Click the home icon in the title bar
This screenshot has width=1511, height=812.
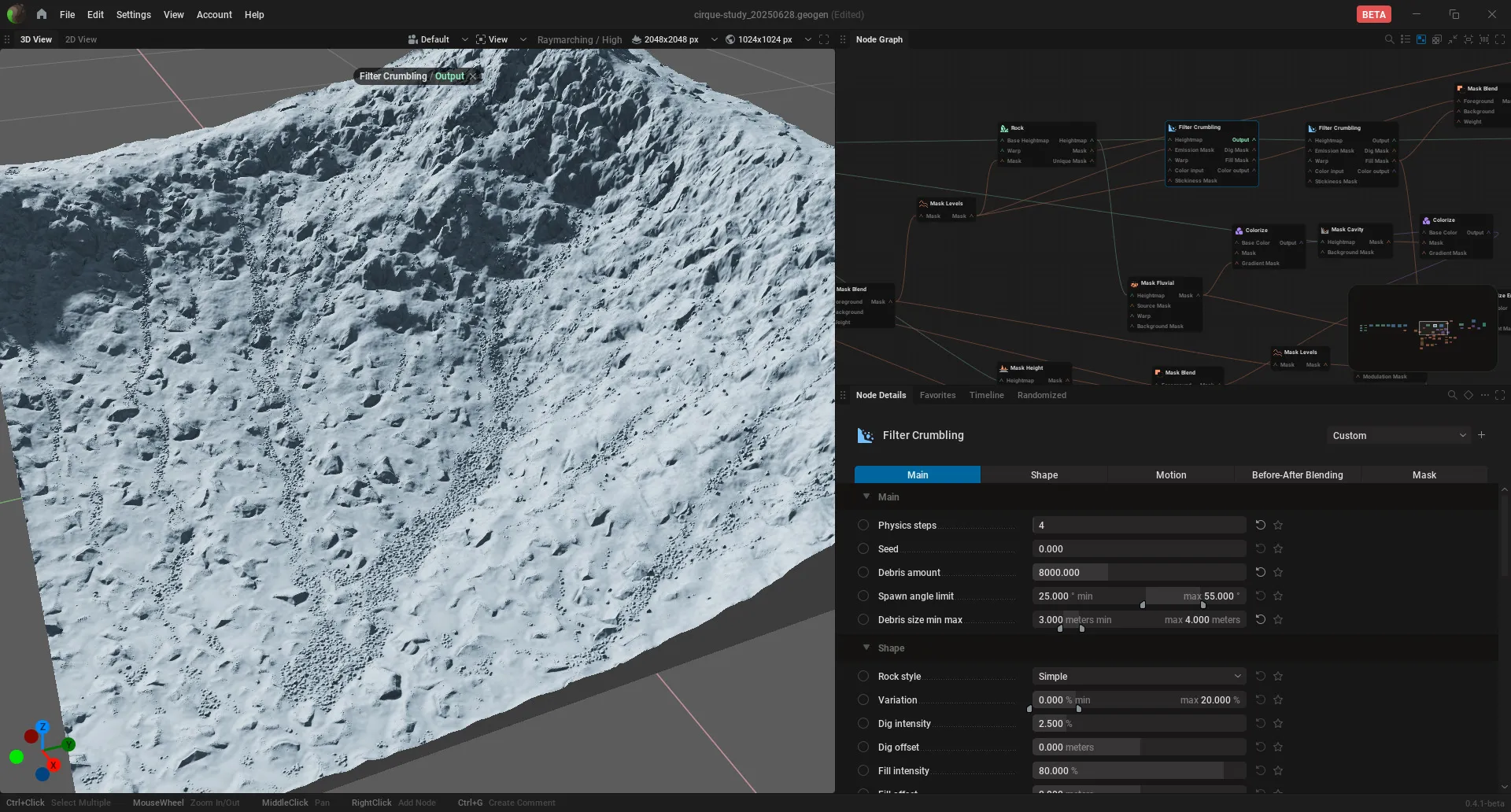42,14
